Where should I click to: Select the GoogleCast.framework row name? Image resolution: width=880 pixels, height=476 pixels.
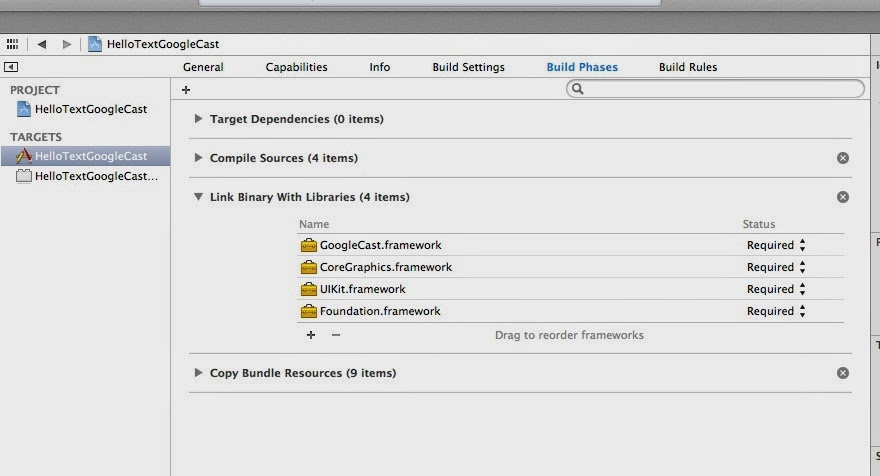pos(381,245)
